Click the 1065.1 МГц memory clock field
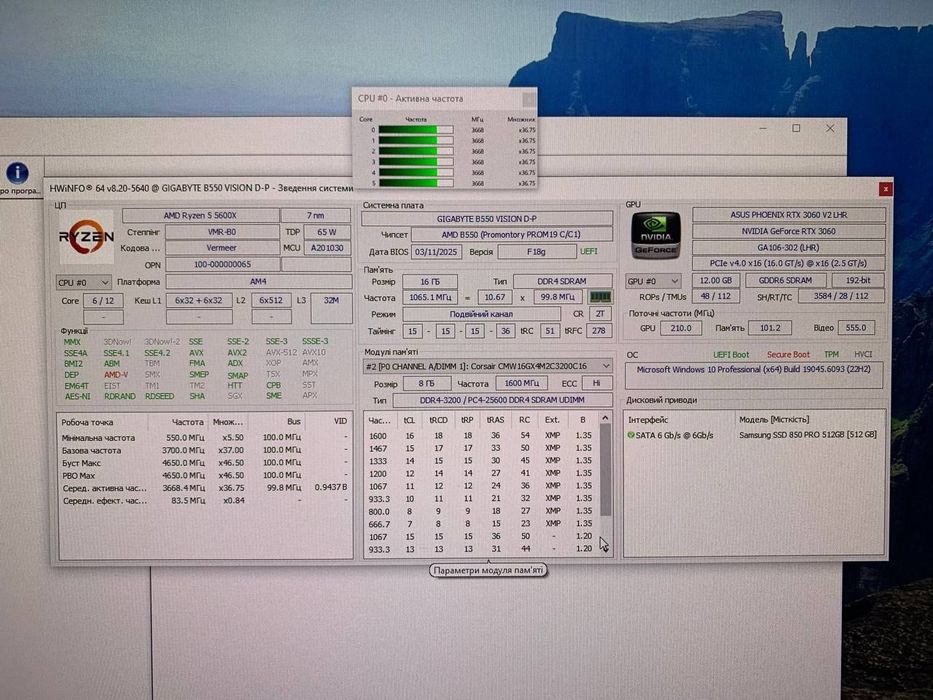Viewport: 933px width, 700px height. (x=430, y=297)
